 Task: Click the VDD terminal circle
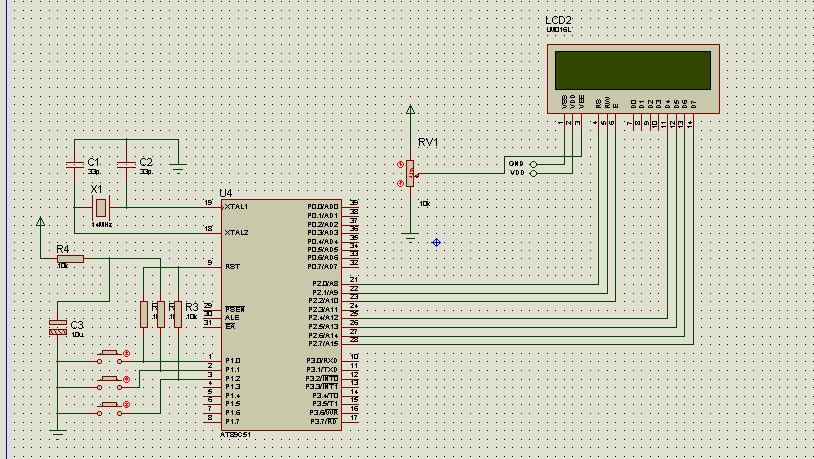pyautogui.click(x=533, y=173)
